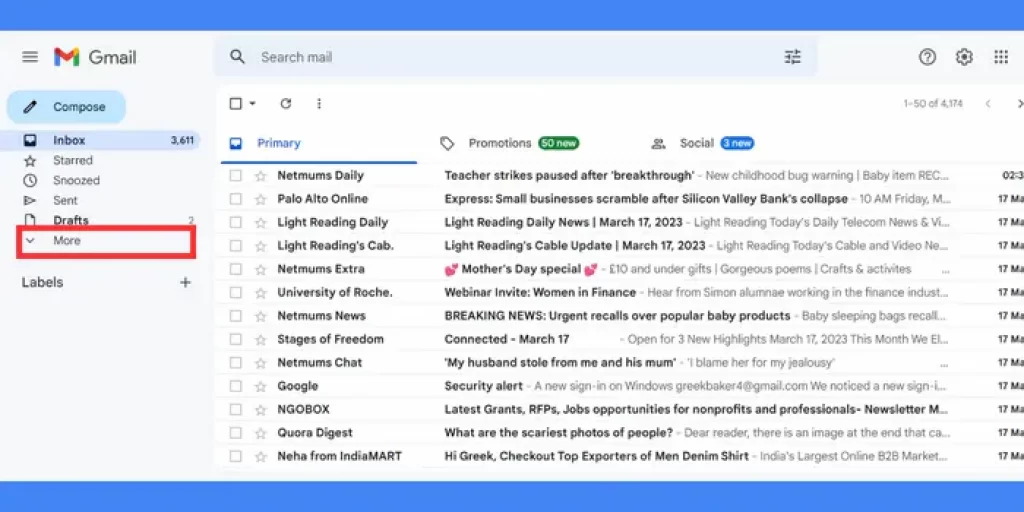Click the search magnifier icon
Image resolution: width=1024 pixels, height=512 pixels.
tap(237, 57)
